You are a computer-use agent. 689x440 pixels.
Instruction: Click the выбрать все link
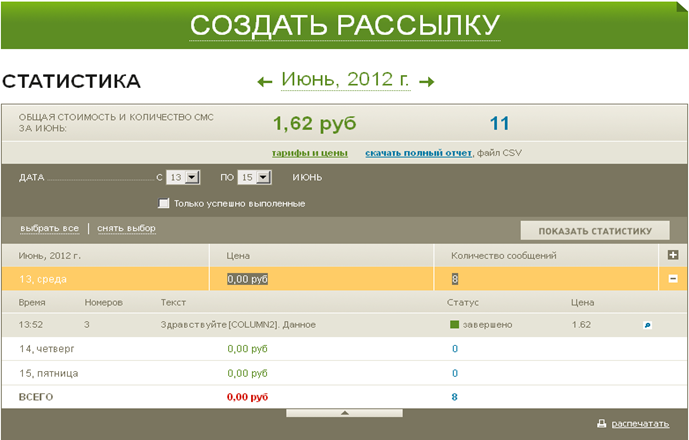click(49, 228)
